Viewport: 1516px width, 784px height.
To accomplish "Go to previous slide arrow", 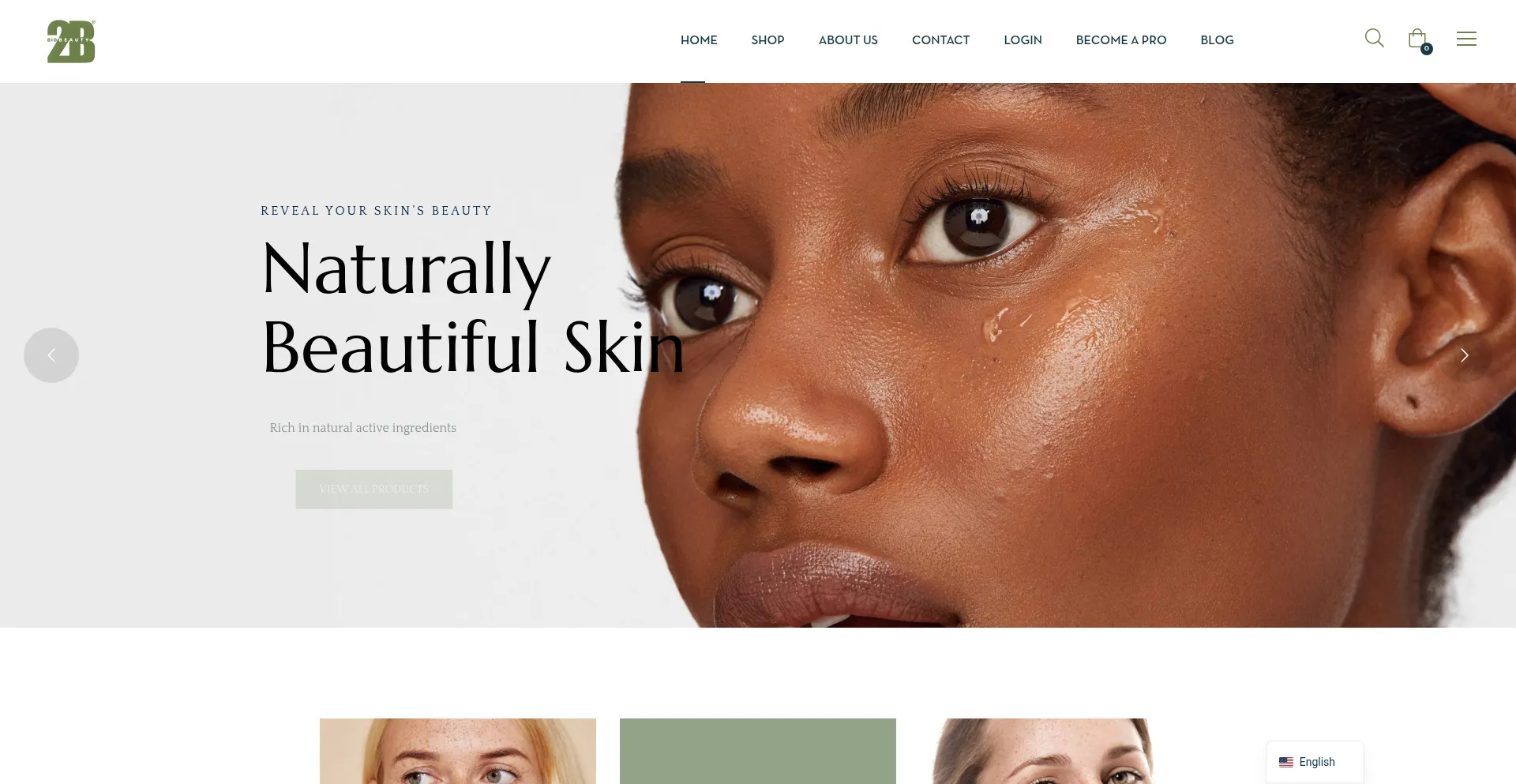I will click(51, 355).
